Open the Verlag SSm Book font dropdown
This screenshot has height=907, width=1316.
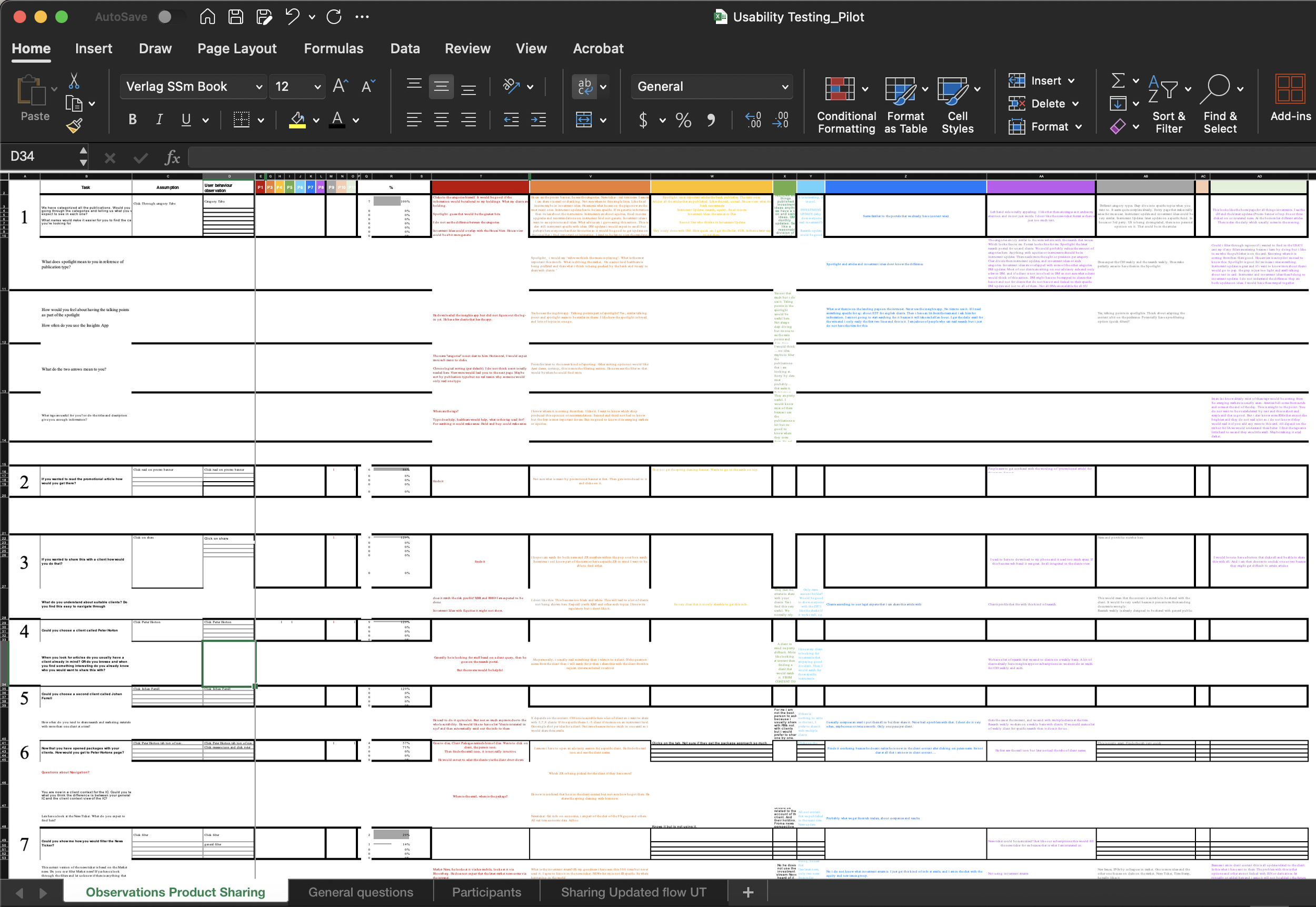[x=193, y=87]
